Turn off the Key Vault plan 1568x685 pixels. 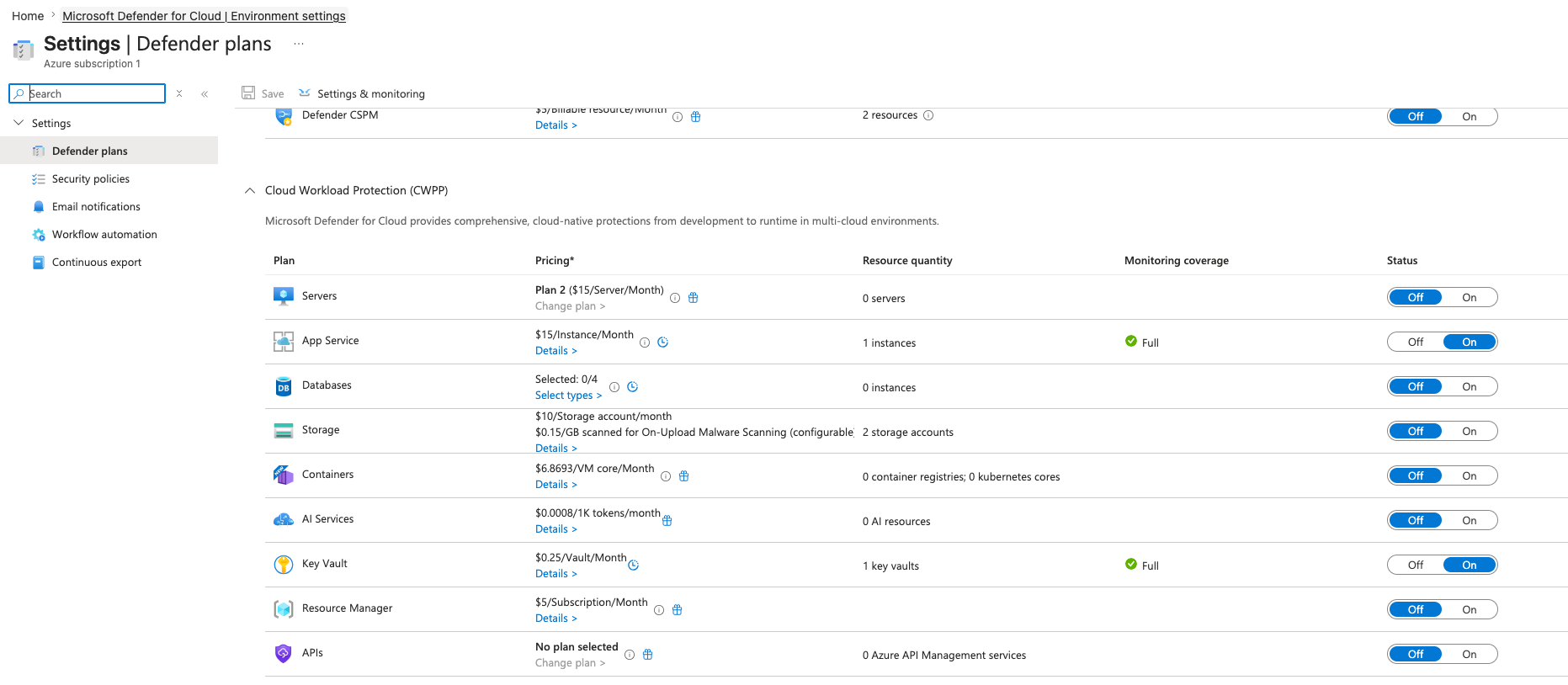pos(1416,565)
